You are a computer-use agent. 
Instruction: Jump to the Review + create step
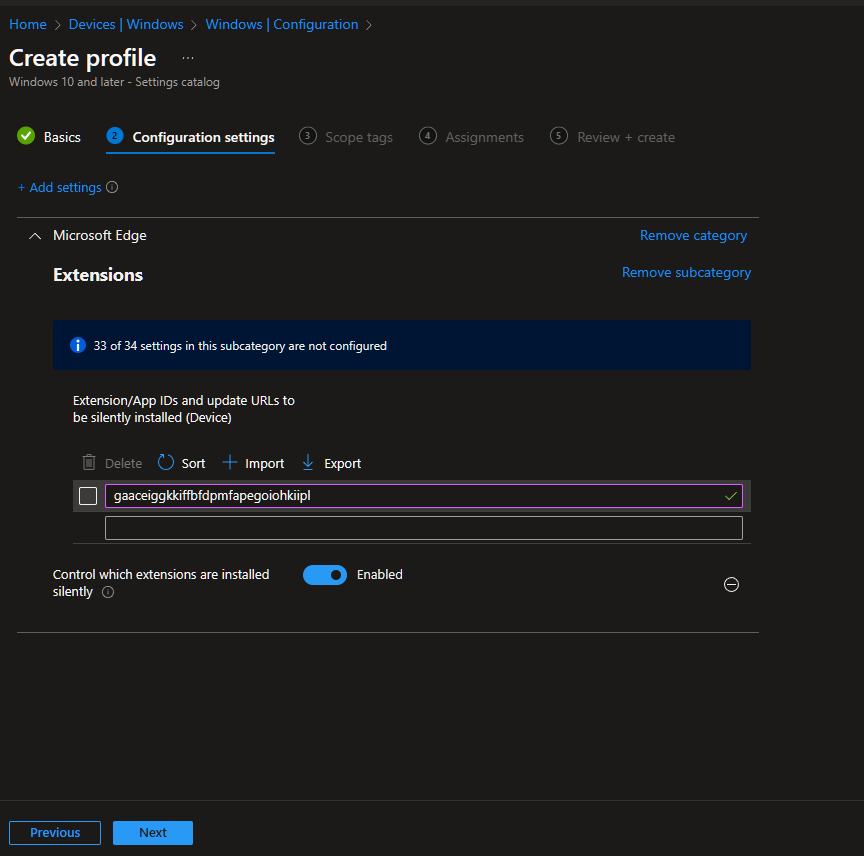(625, 137)
